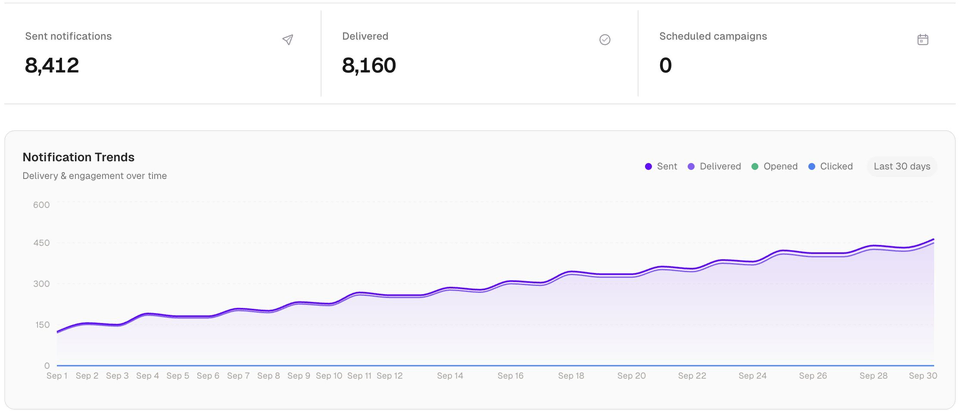The height and width of the screenshot is (414, 960).
Task: Click the 8,412 sent count
Action: pyautogui.click(x=52, y=66)
